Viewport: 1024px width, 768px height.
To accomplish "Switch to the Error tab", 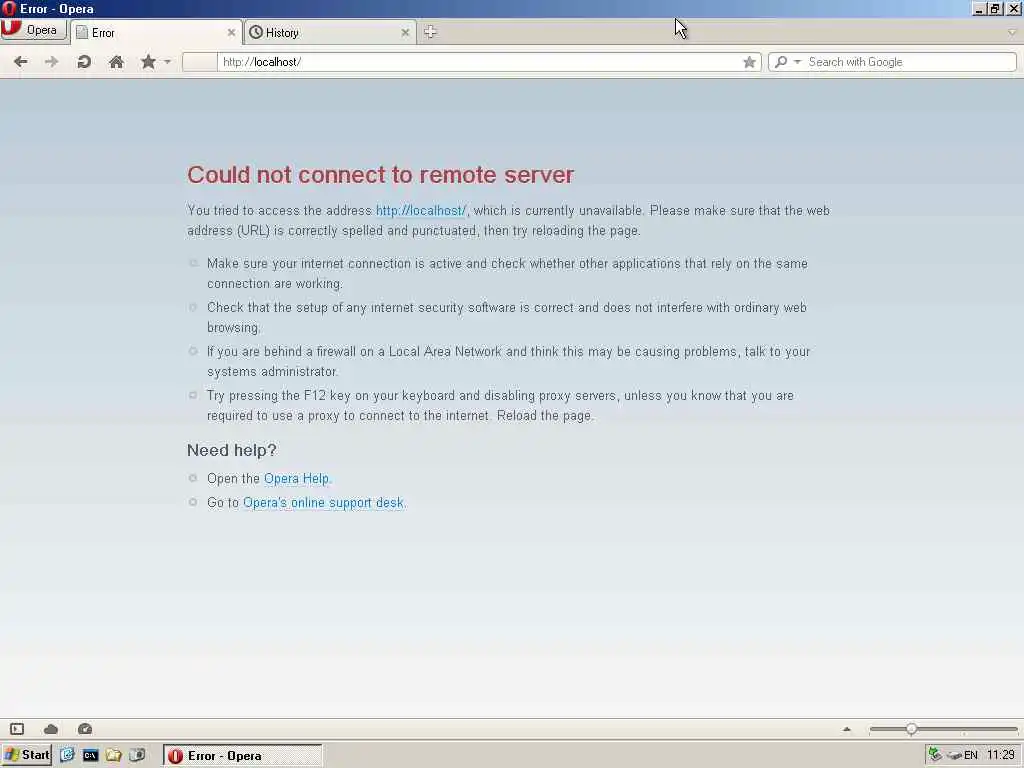I will (x=156, y=33).
